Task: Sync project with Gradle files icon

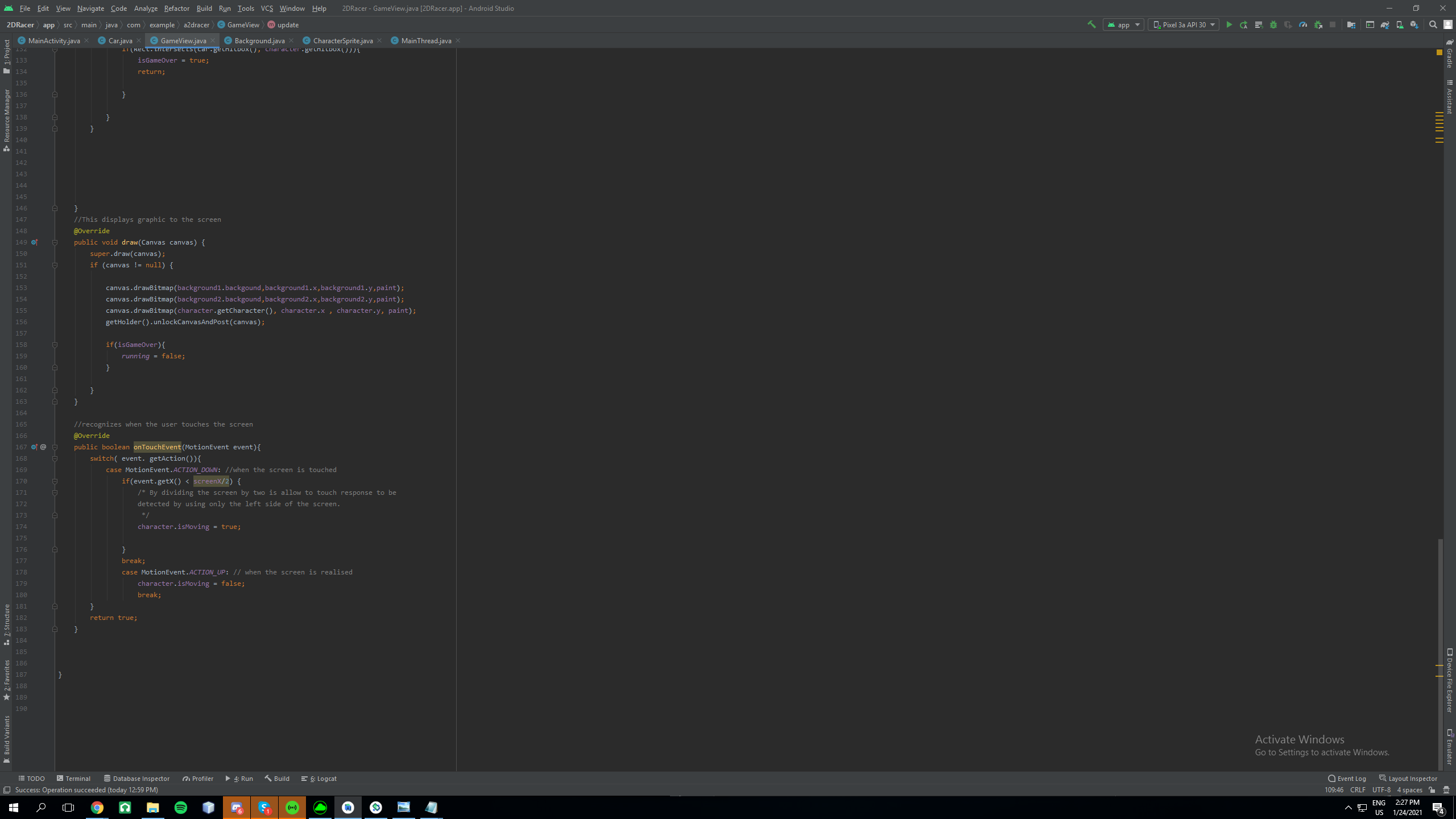Action: 1385,24
